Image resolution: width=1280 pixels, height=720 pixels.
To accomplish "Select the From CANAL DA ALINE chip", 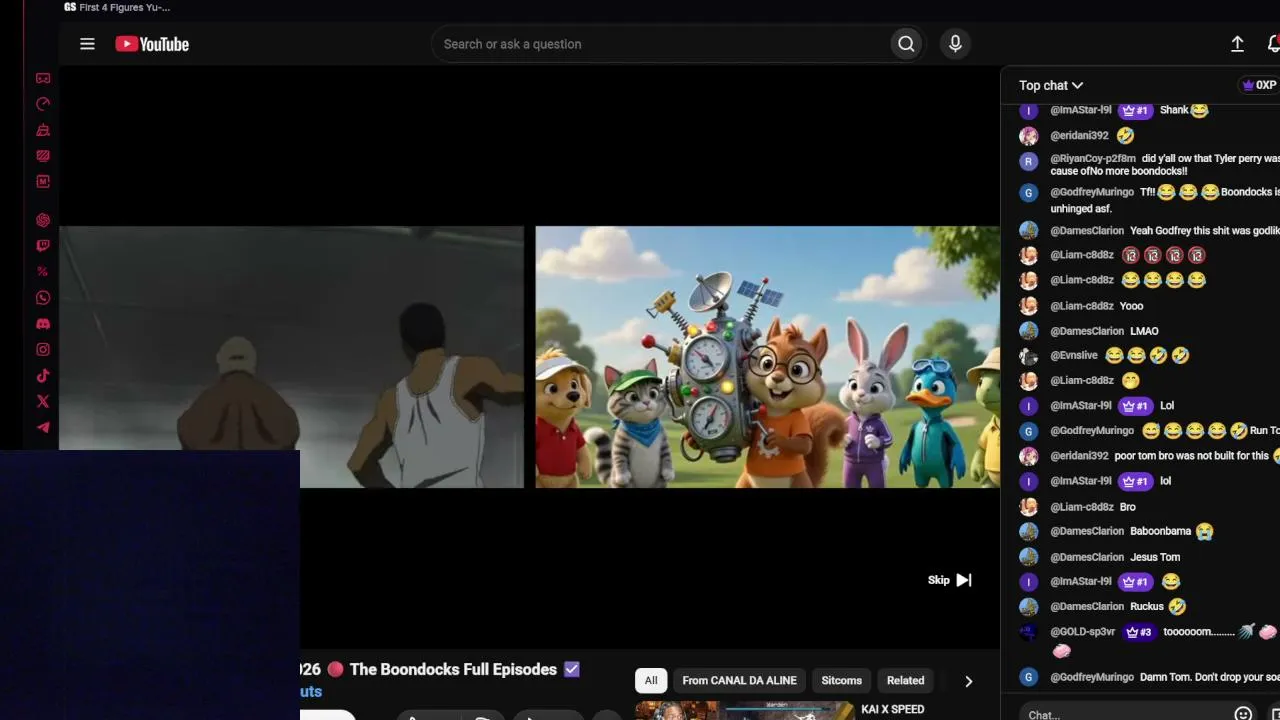I will pyautogui.click(x=740, y=681).
